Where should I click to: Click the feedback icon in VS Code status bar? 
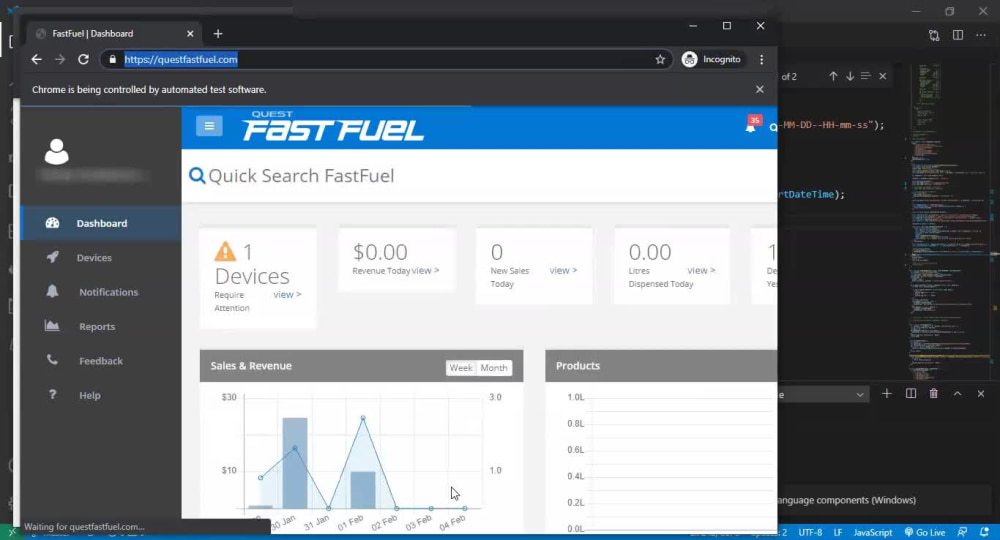click(962, 532)
